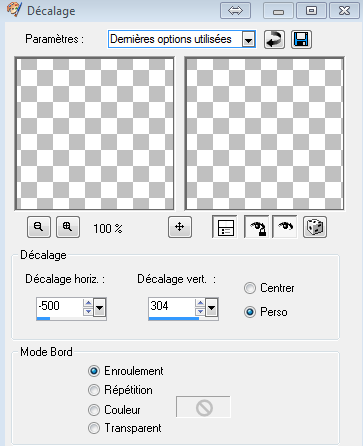The image size is (363, 446).
Task: Decrease Décalage vert. with down spinner
Action: point(200,312)
